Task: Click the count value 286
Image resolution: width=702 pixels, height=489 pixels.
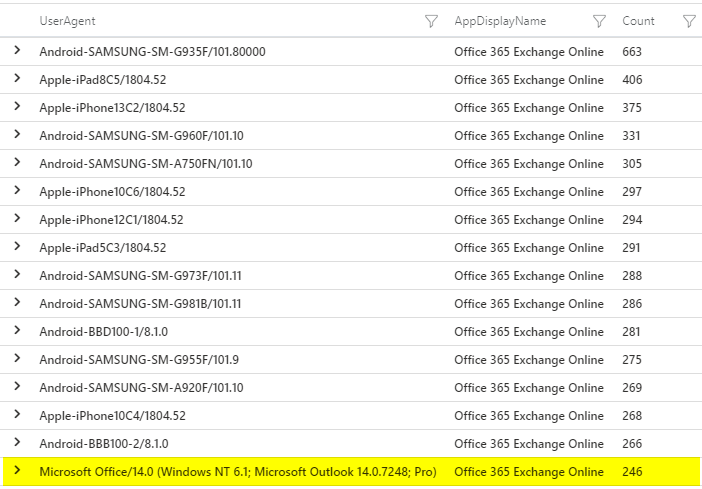Action: coord(632,304)
